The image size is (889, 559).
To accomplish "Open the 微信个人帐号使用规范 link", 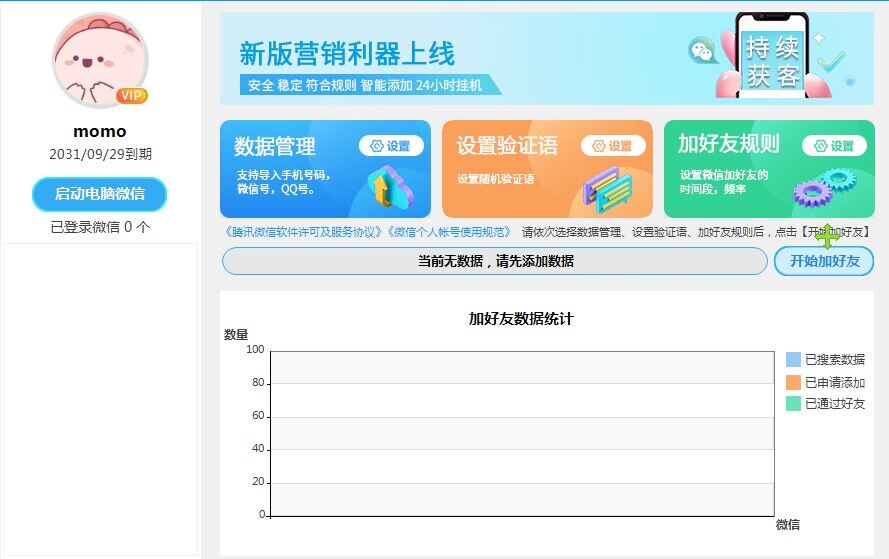I will tap(447, 232).
